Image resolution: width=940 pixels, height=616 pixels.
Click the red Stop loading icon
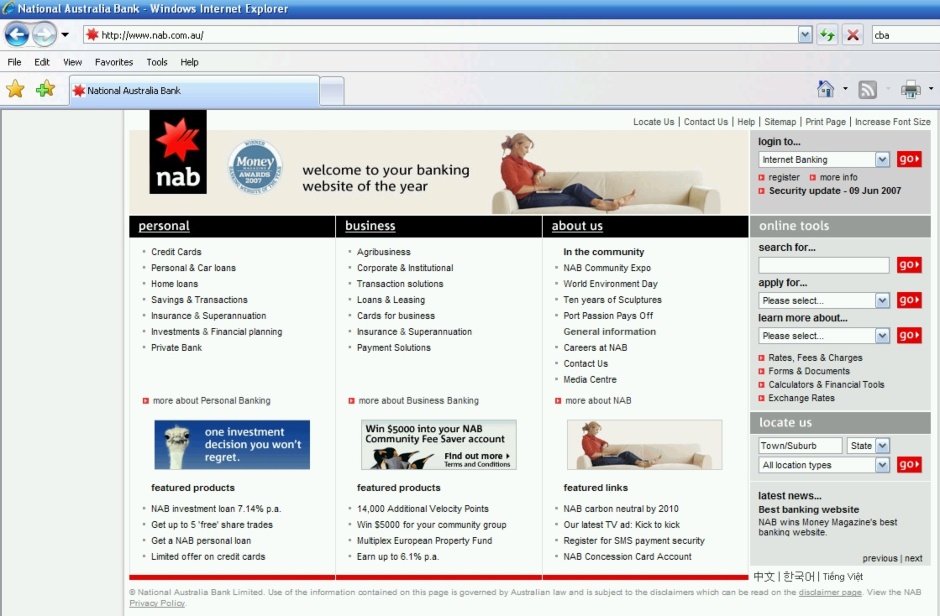tap(852, 35)
